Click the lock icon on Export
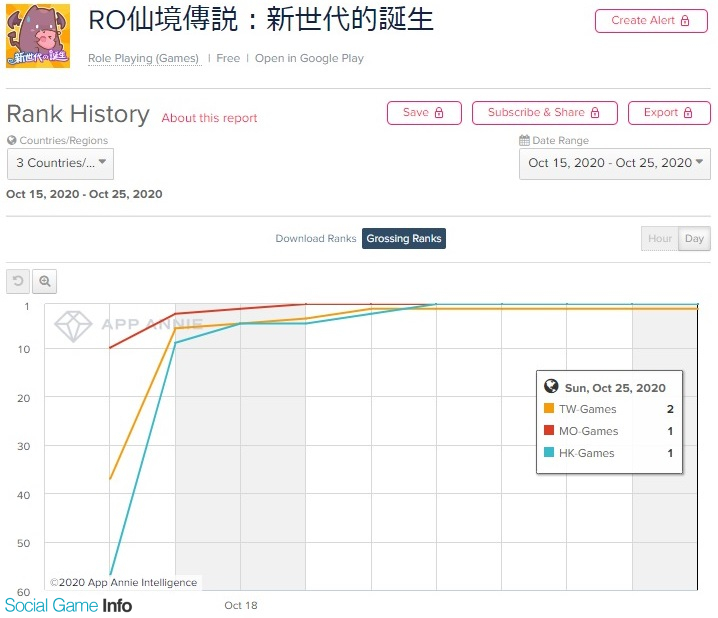Viewport: 718px width, 618px height. click(x=688, y=113)
